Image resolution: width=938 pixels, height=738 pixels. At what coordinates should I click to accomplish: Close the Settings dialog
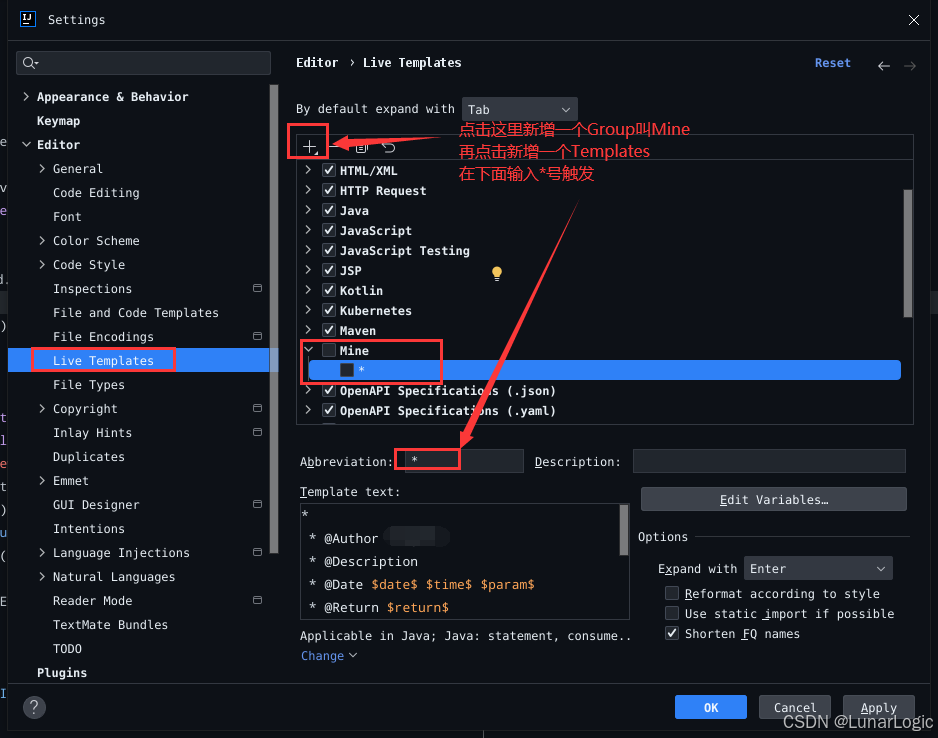point(913,20)
